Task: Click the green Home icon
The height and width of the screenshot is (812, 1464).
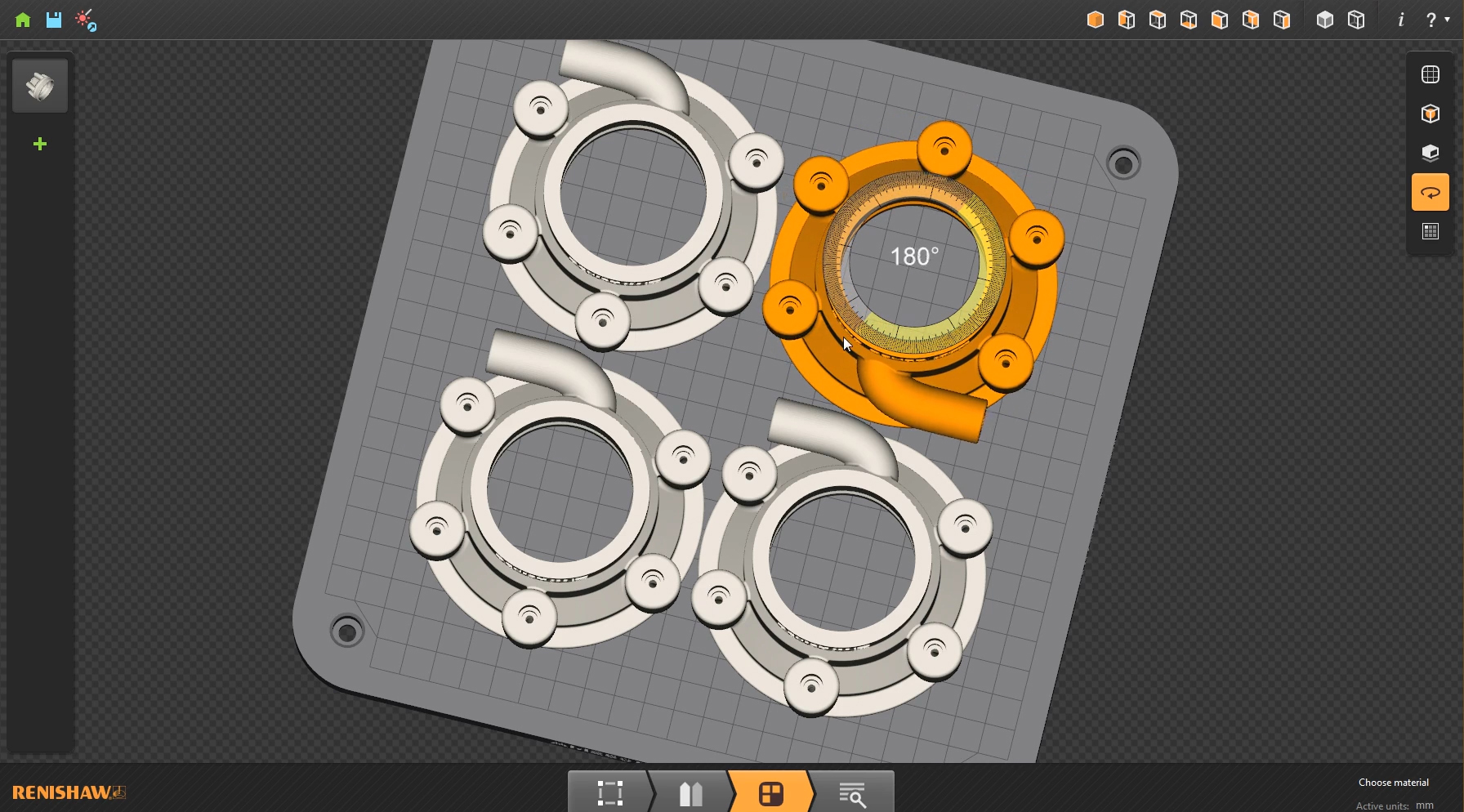Action: [23, 20]
